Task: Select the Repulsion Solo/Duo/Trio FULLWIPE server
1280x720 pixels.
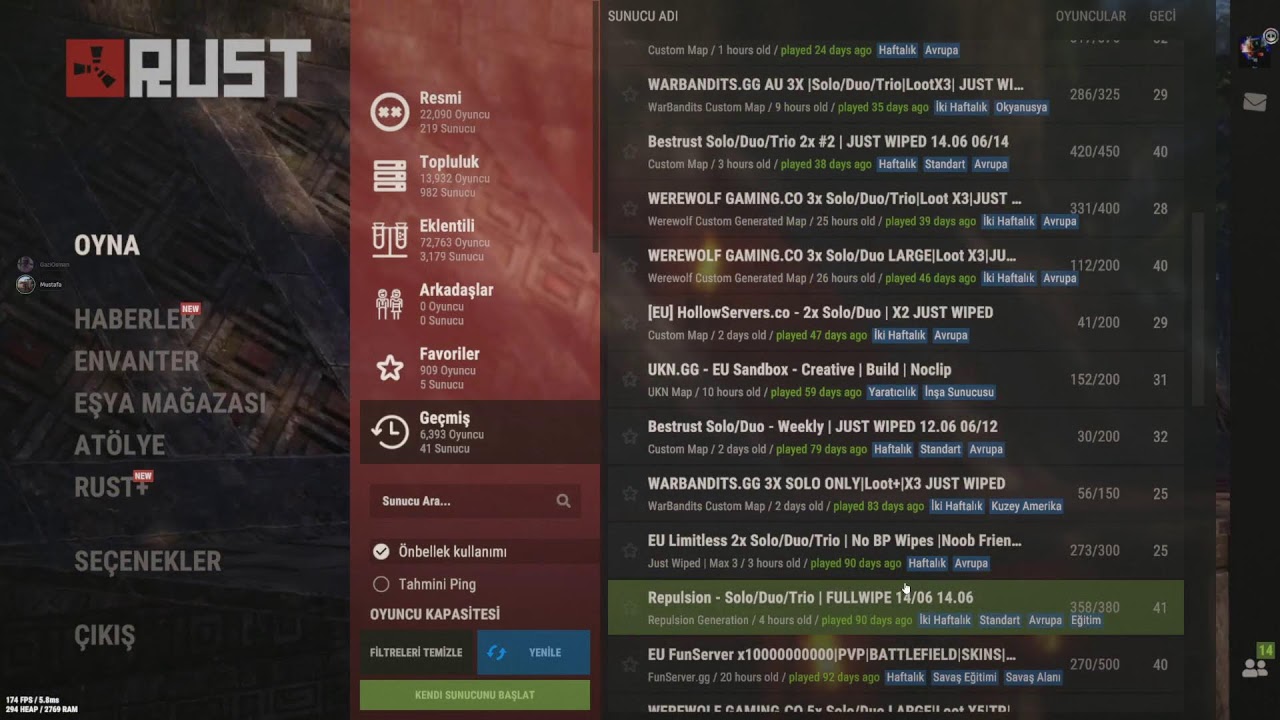Action: (x=896, y=608)
